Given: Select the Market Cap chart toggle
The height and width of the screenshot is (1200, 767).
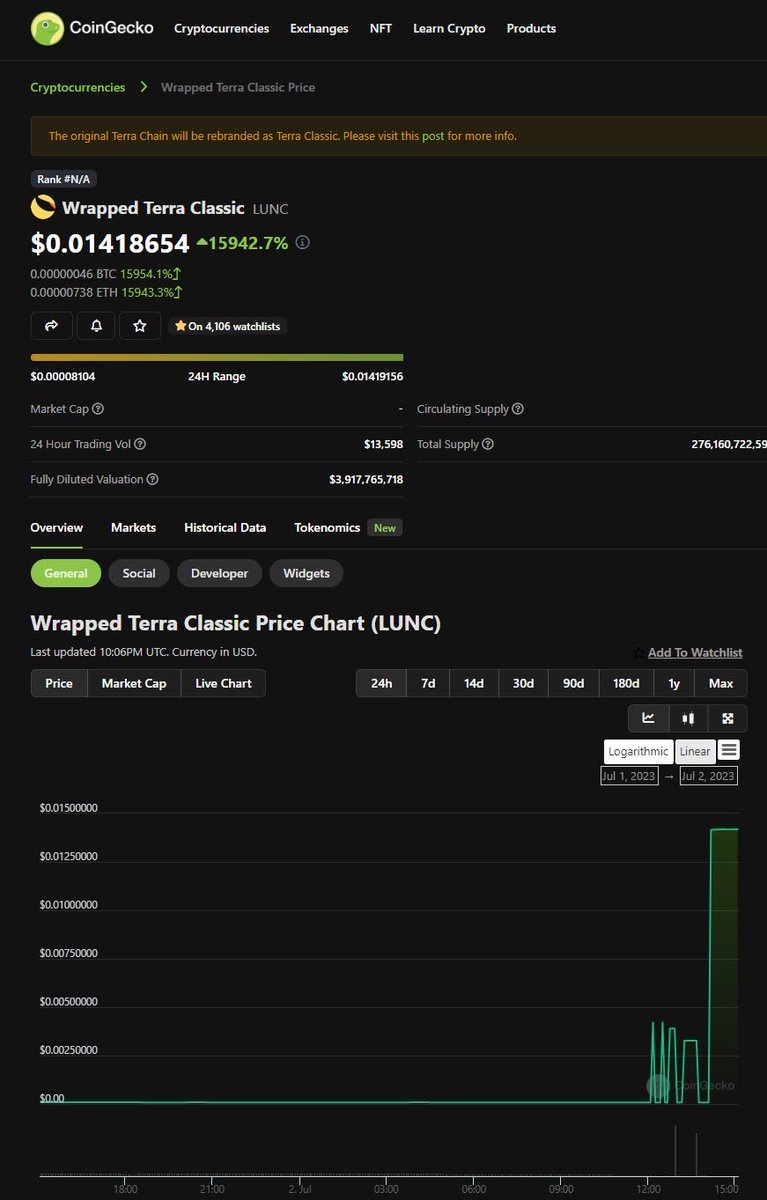Looking at the screenshot, I should tap(134, 683).
